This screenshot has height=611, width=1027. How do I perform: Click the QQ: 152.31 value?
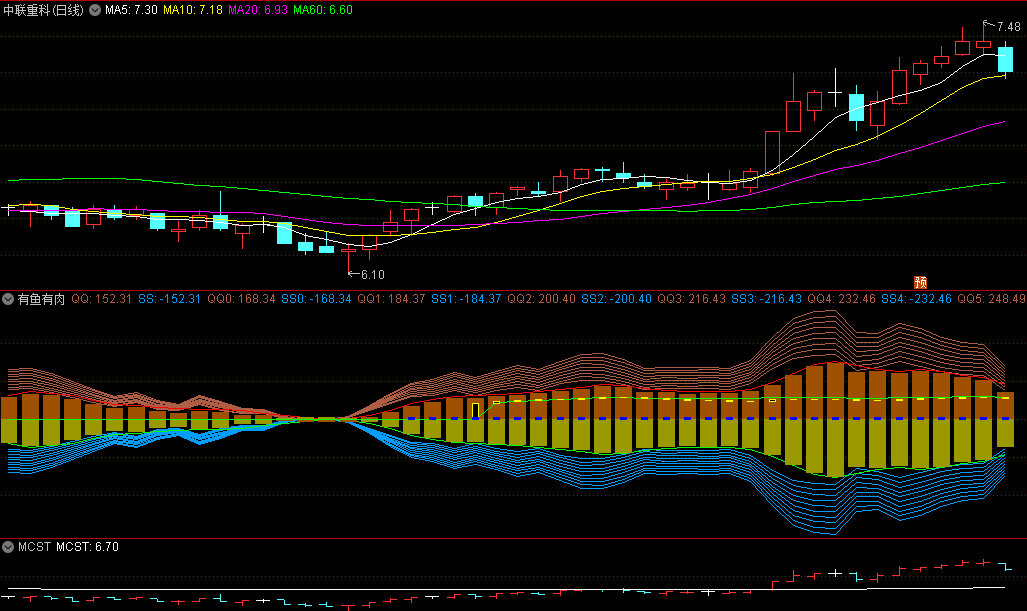pos(102,299)
